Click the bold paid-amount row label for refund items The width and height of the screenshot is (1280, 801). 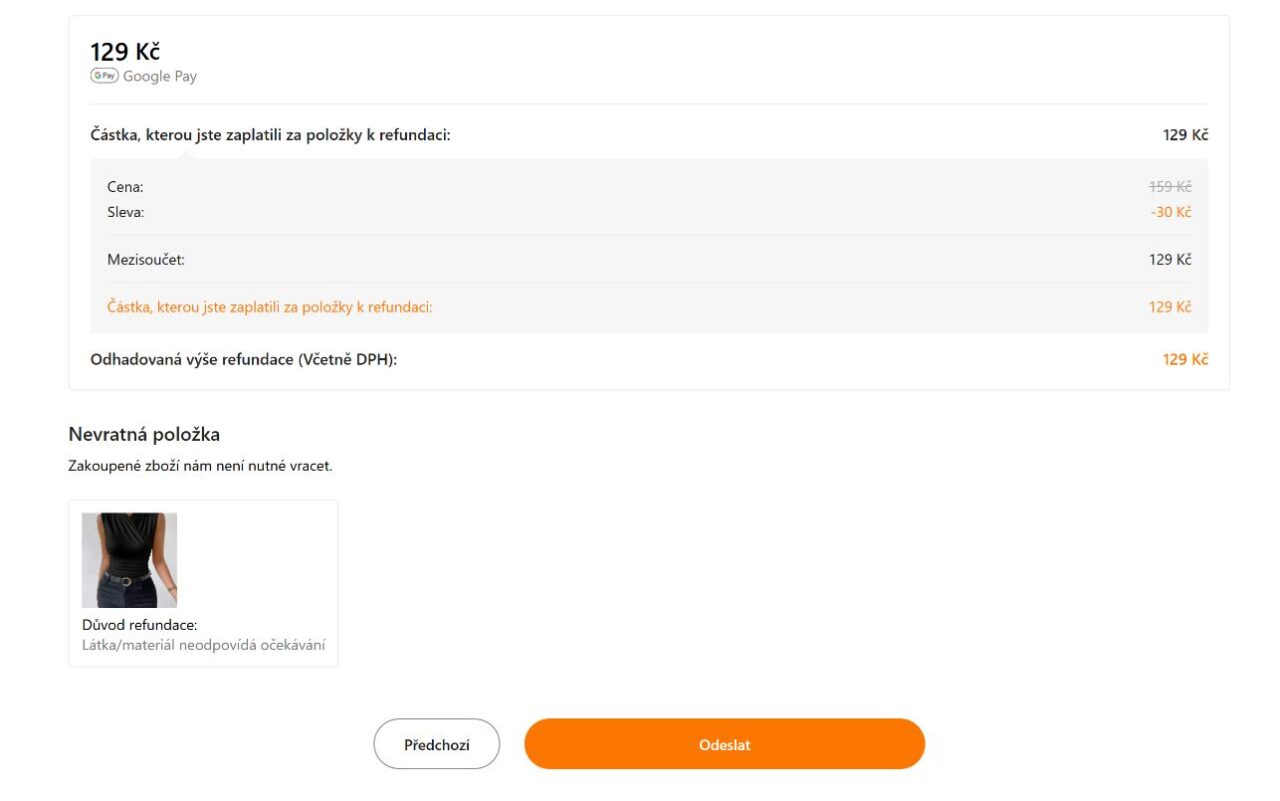[x=270, y=135]
